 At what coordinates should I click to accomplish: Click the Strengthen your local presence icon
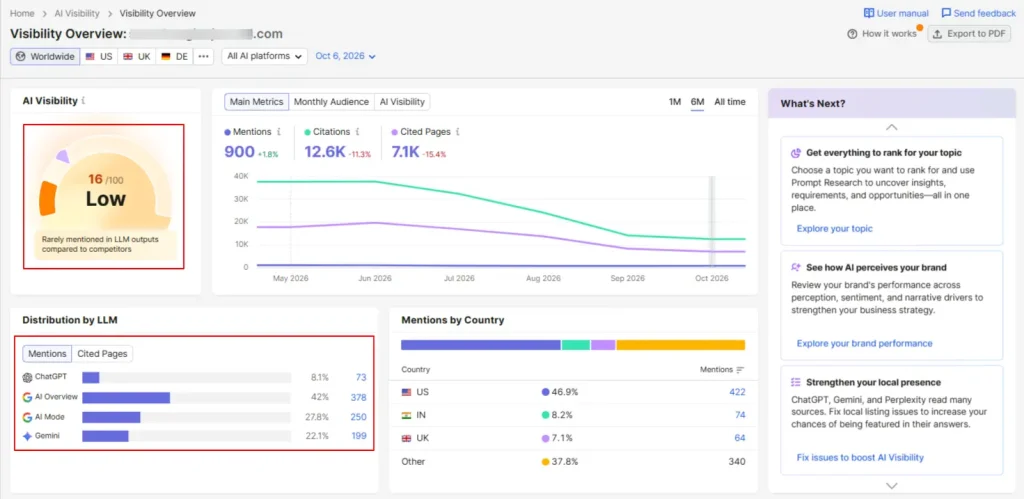click(795, 382)
